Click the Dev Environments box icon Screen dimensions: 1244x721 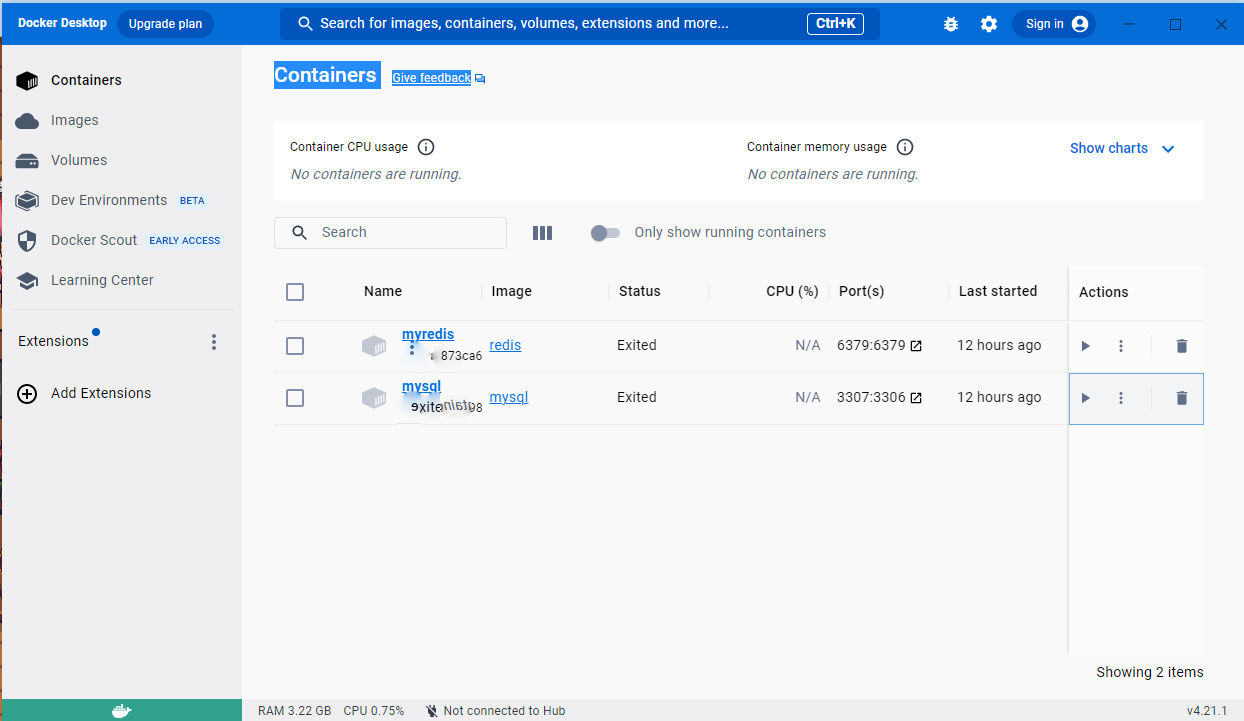coord(27,200)
